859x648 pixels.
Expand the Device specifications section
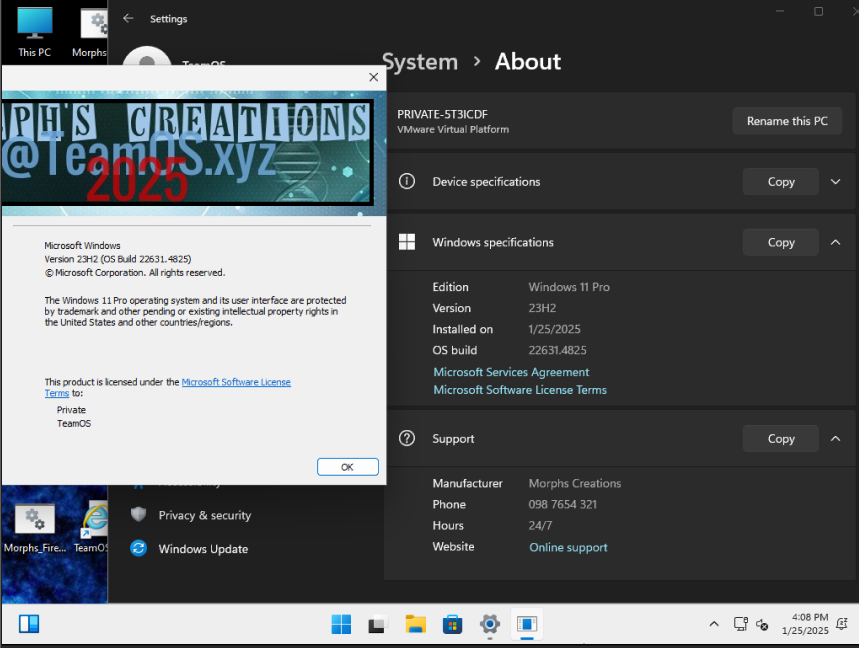835,181
